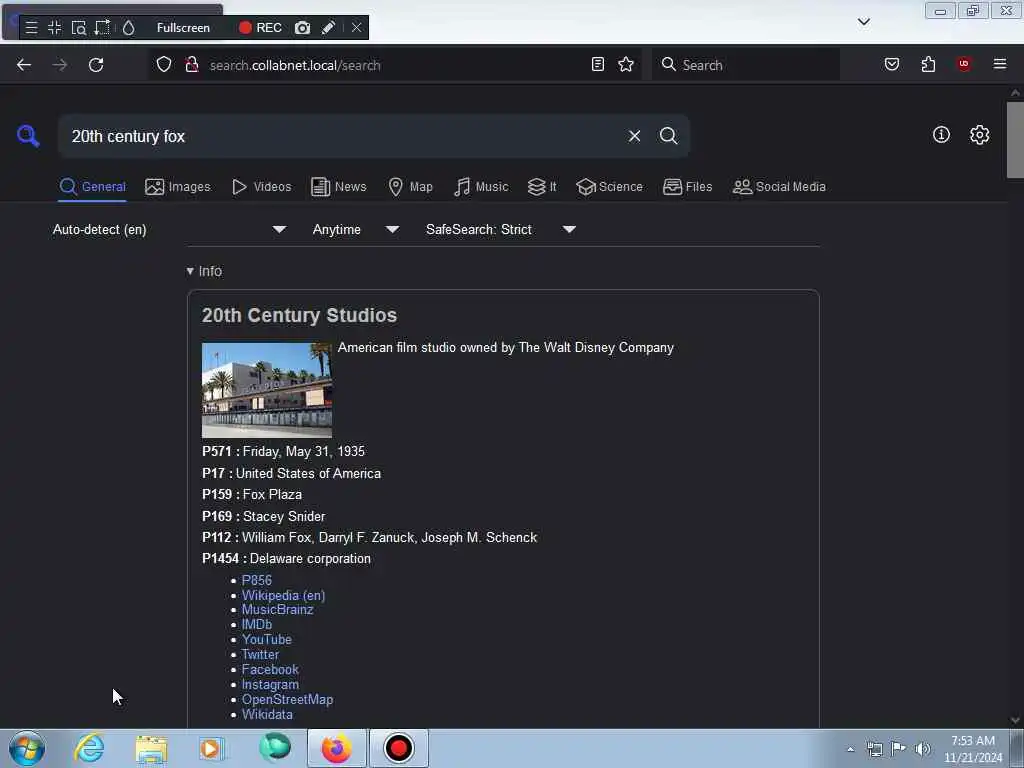Show site security lock information

191,65
